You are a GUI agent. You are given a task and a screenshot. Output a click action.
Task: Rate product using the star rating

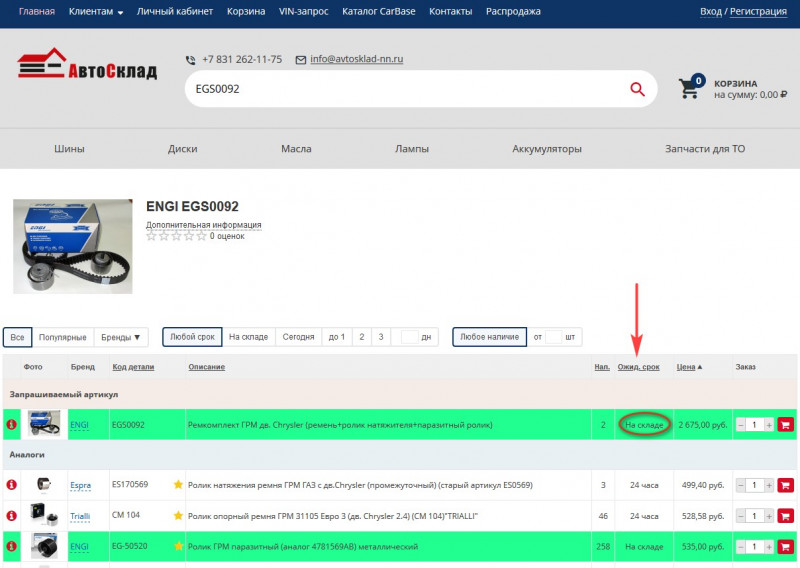[176, 236]
